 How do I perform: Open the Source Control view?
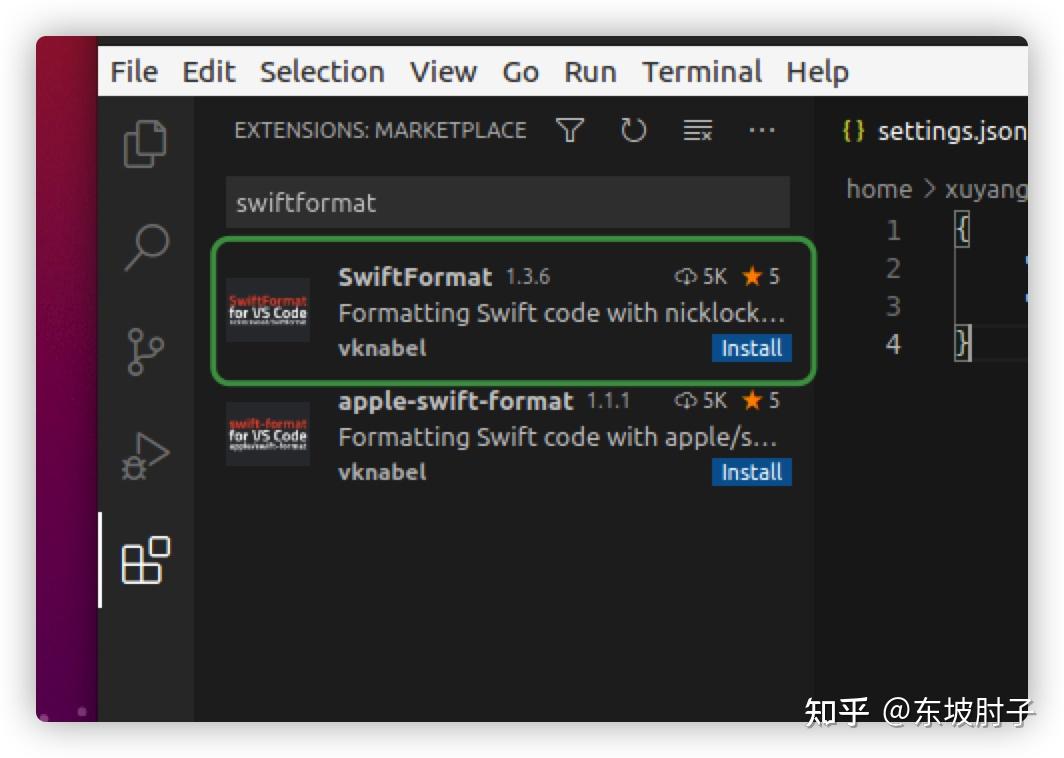tap(145, 352)
